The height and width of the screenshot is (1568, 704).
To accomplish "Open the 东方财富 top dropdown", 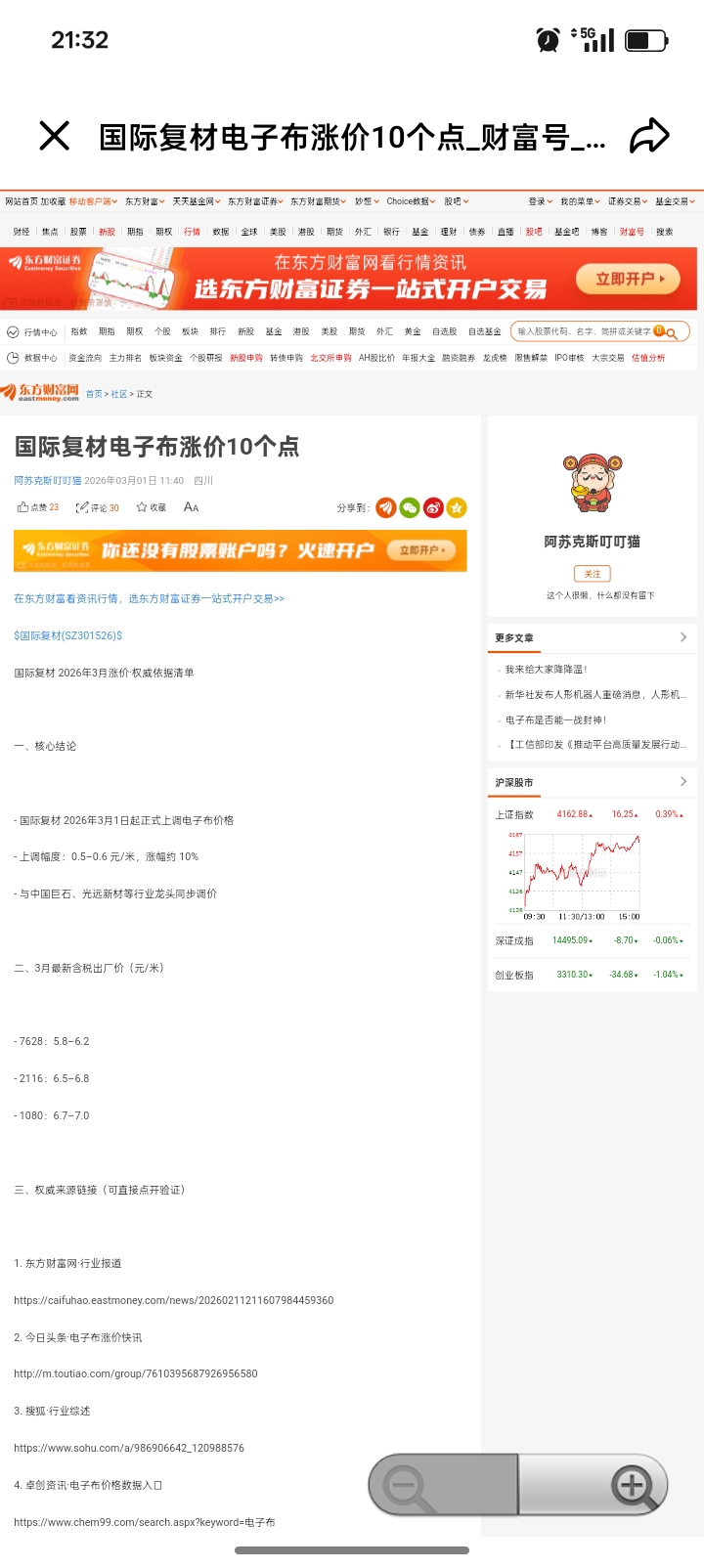I will (x=145, y=201).
